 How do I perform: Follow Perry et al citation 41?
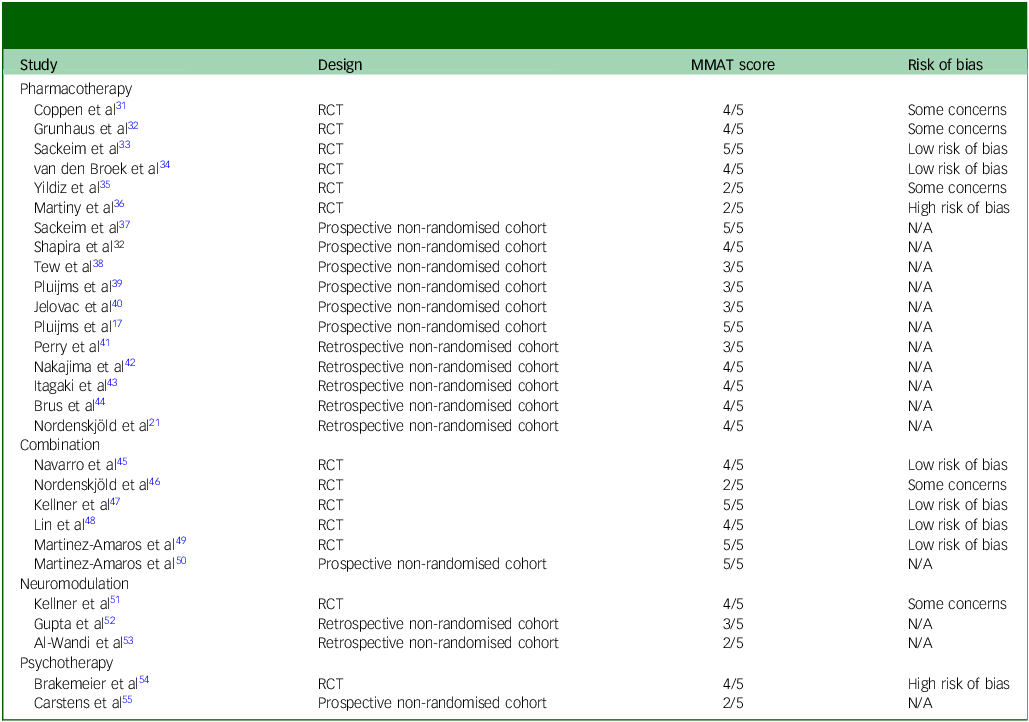105,343
